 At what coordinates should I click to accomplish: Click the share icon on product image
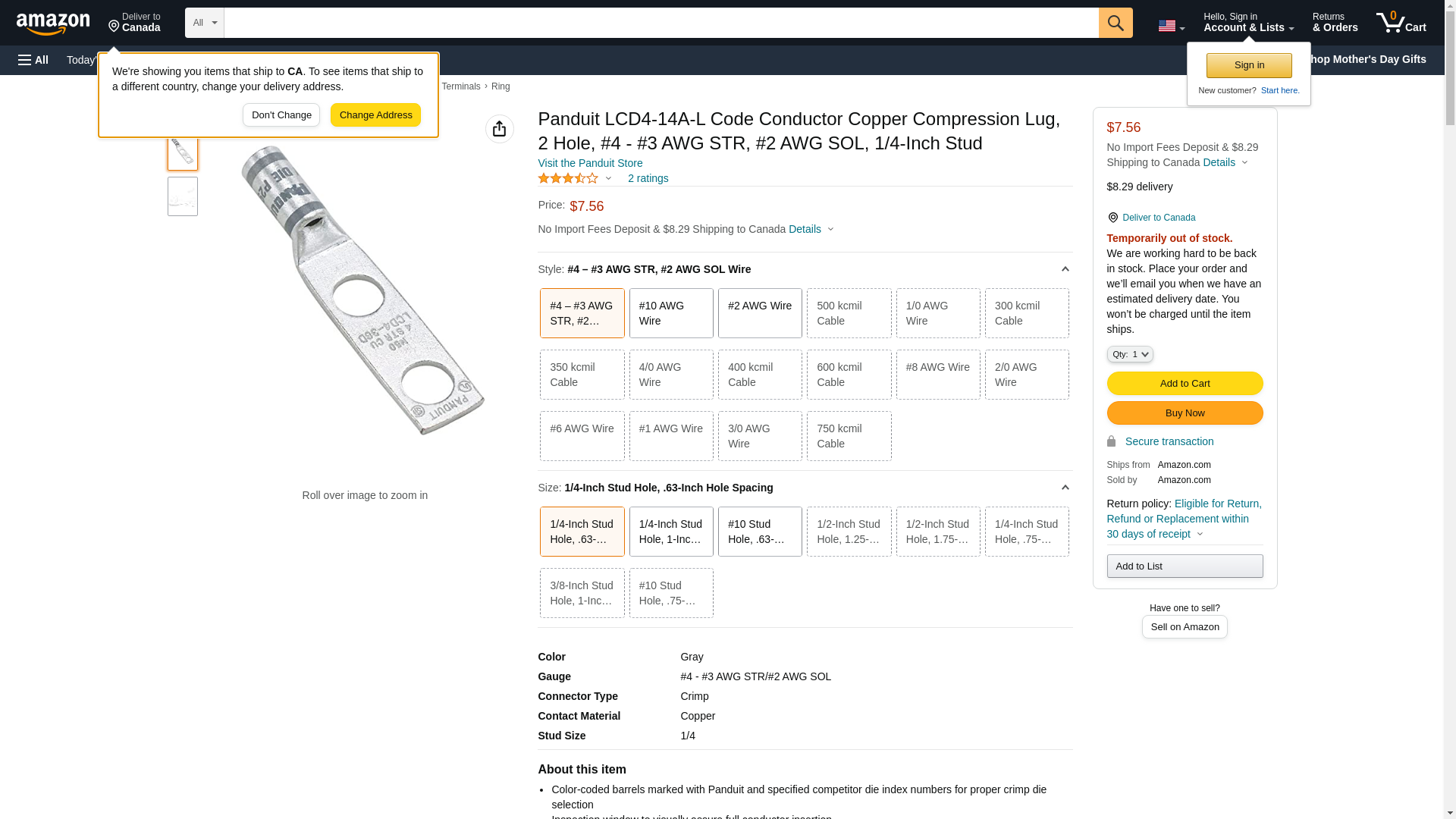499,129
